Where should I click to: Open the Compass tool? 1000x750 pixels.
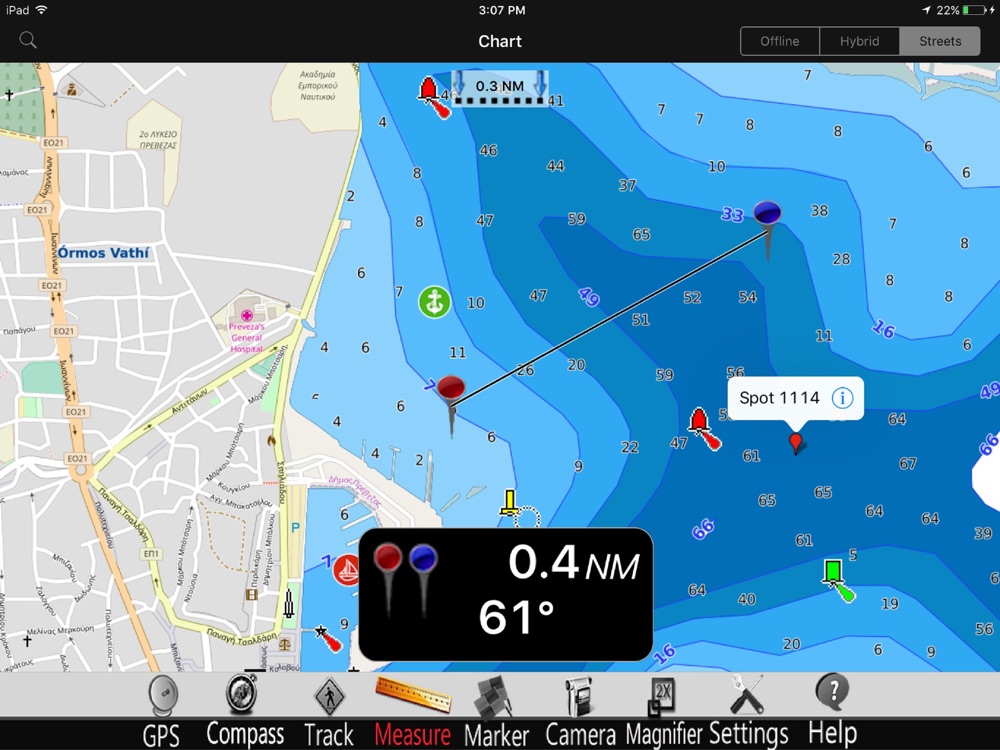242,693
